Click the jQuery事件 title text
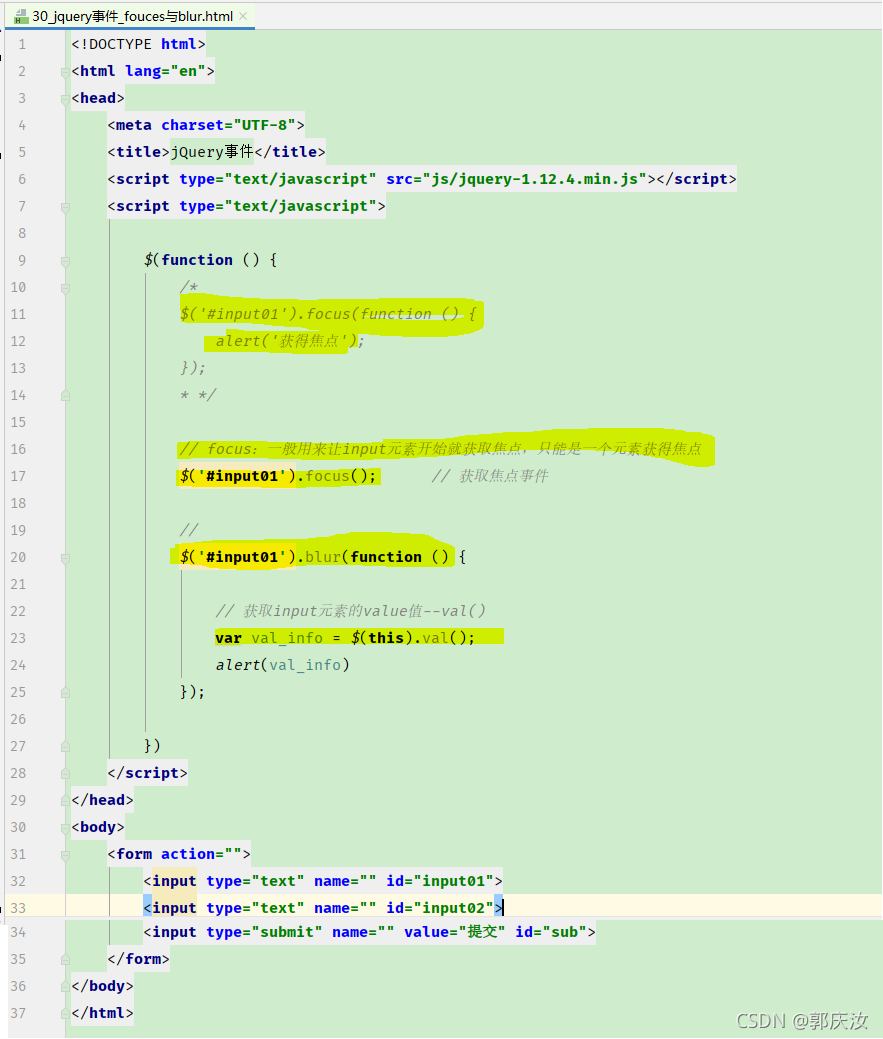 point(212,152)
